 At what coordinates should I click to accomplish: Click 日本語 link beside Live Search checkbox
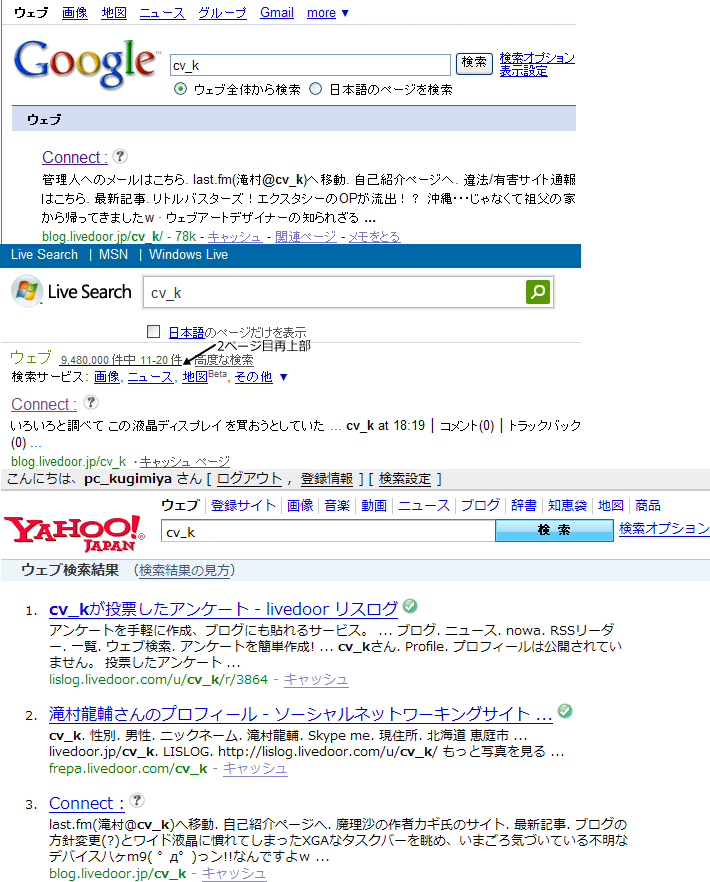[186, 332]
